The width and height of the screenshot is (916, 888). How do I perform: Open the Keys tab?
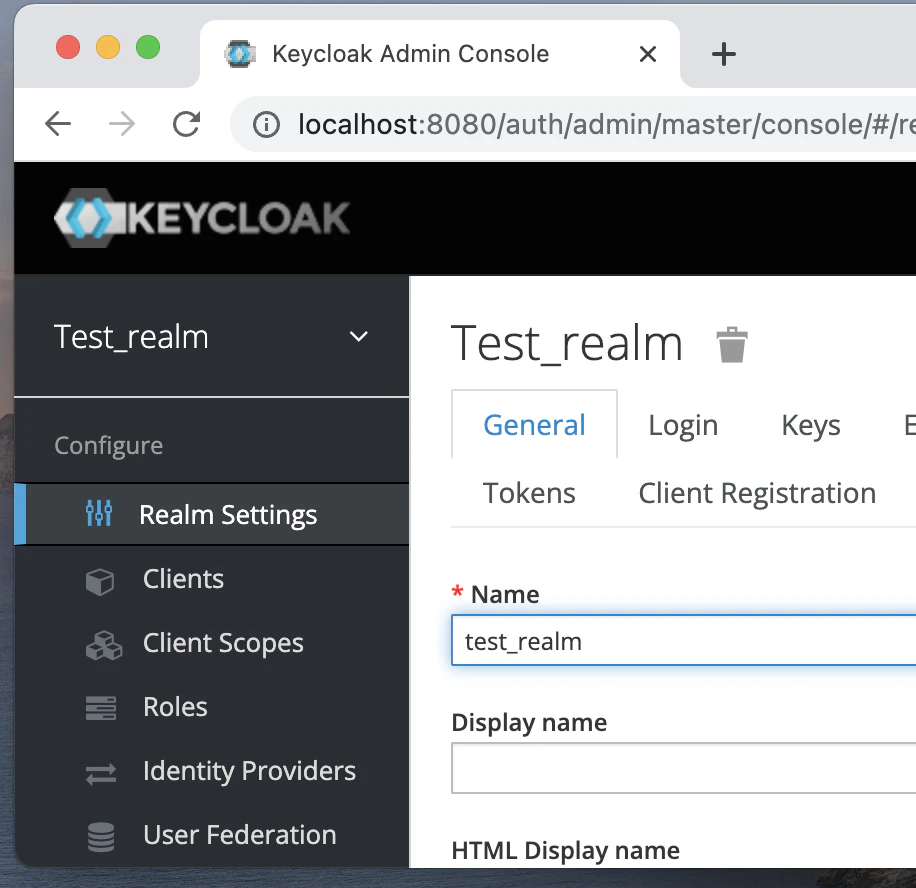810,425
